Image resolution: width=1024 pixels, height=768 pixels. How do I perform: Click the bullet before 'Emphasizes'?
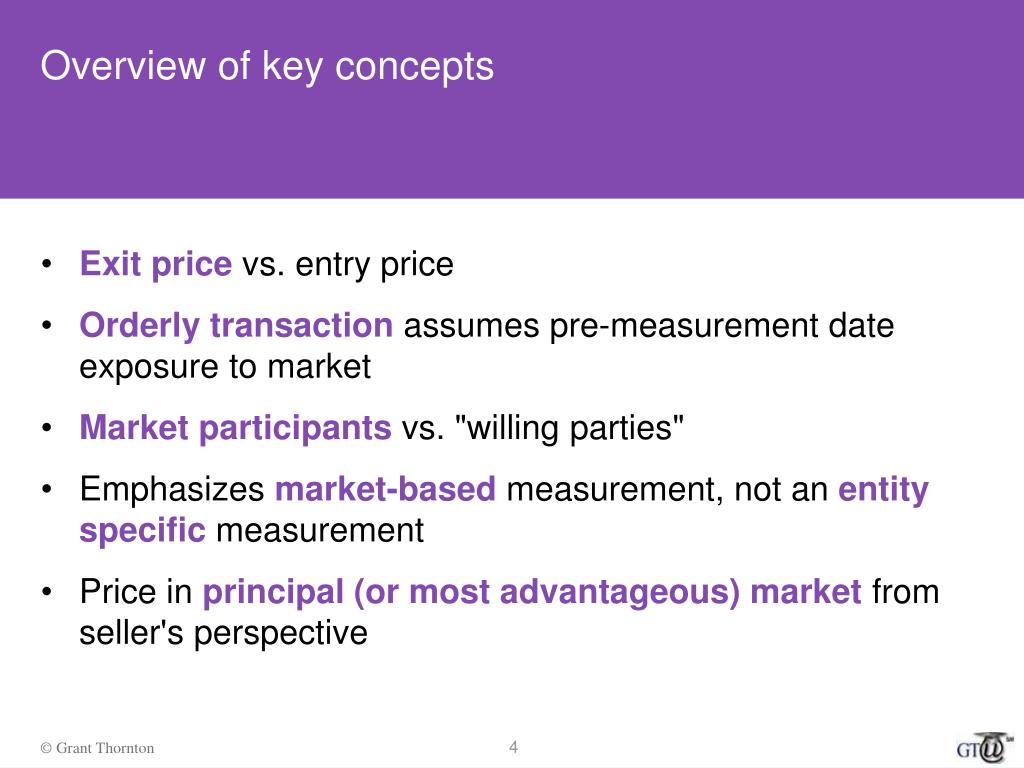[47, 490]
